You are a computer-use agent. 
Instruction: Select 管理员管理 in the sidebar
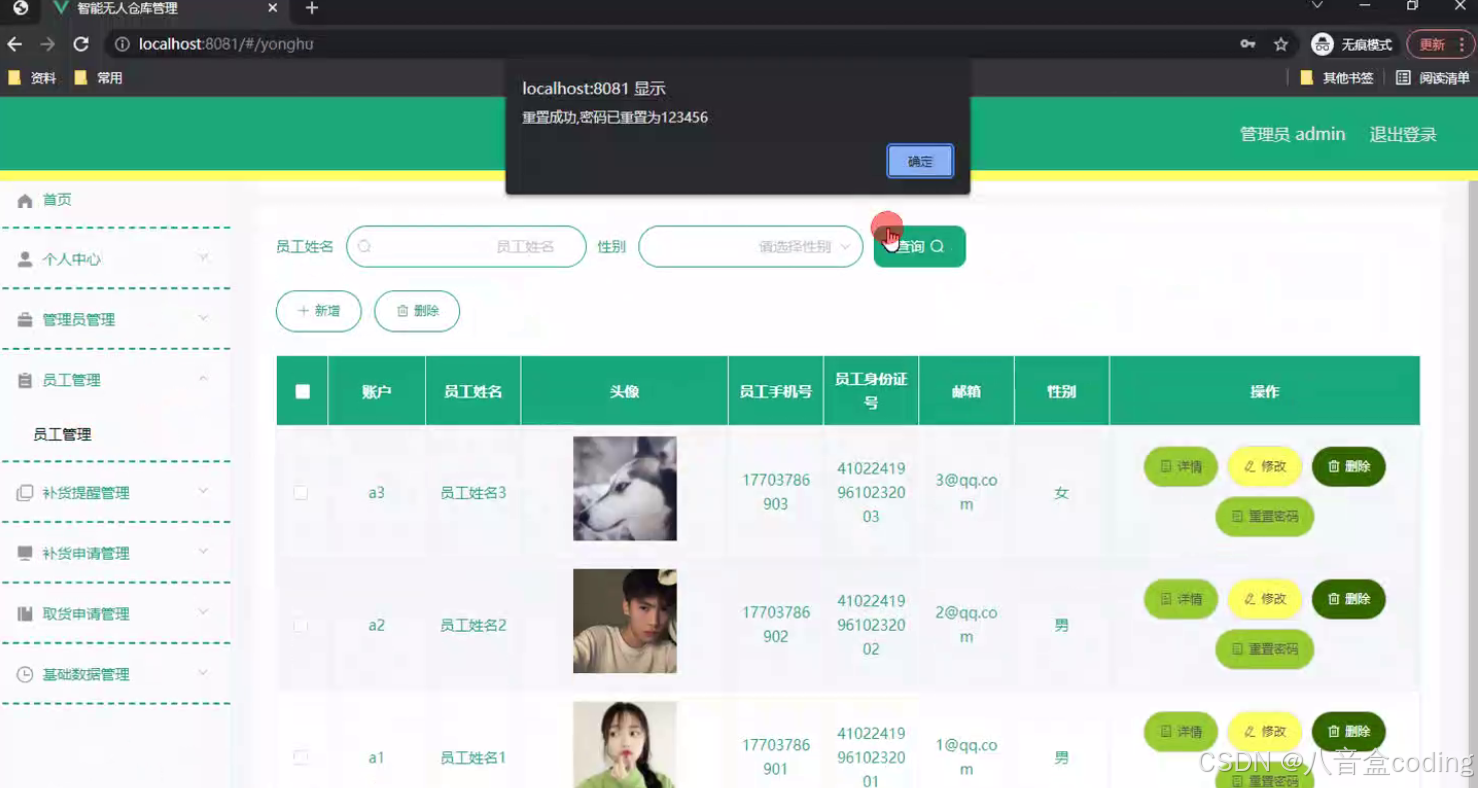click(x=78, y=320)
